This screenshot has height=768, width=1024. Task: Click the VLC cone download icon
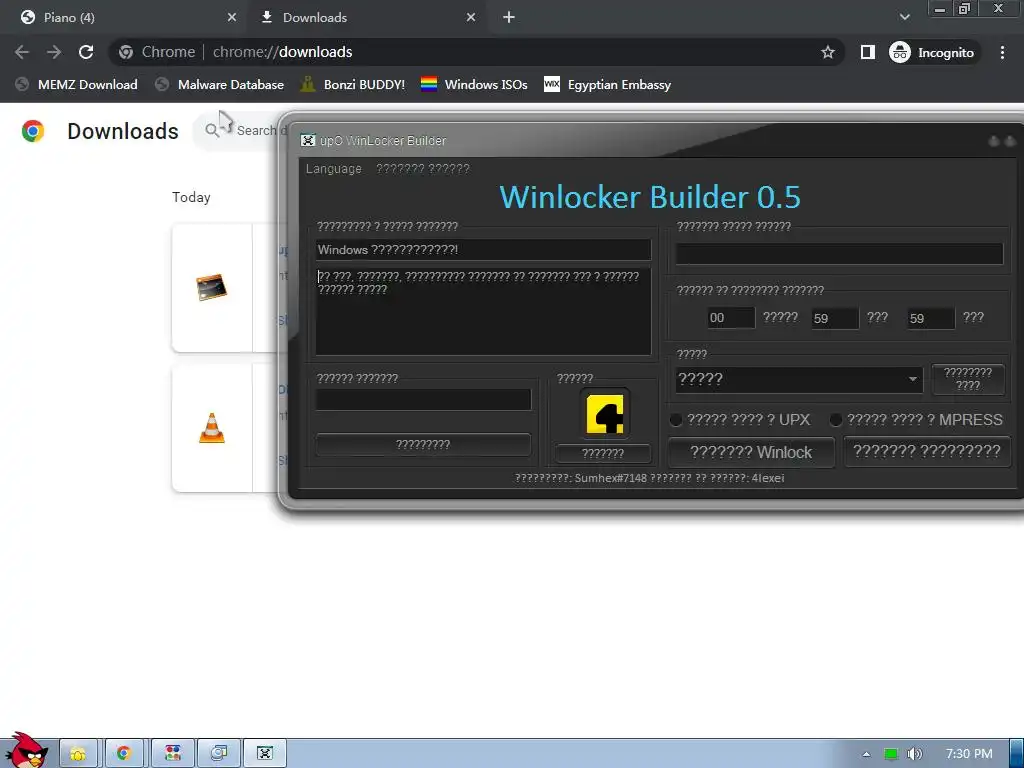tap(212, 428)
